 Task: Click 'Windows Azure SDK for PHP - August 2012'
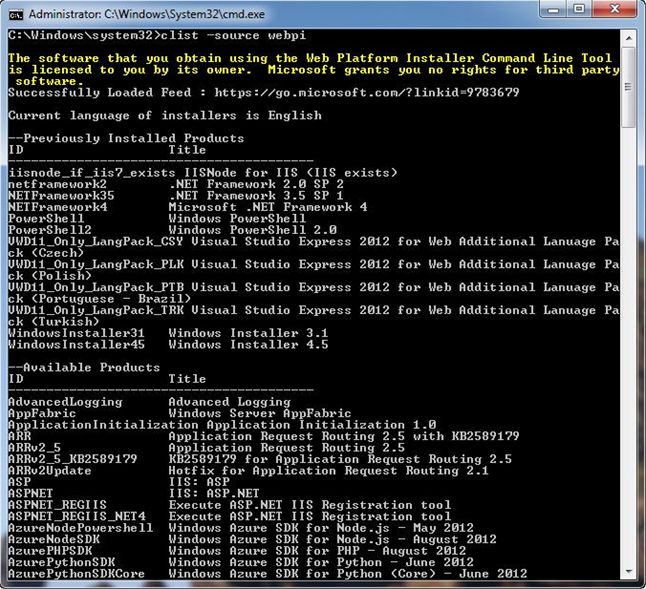(317, 551)
